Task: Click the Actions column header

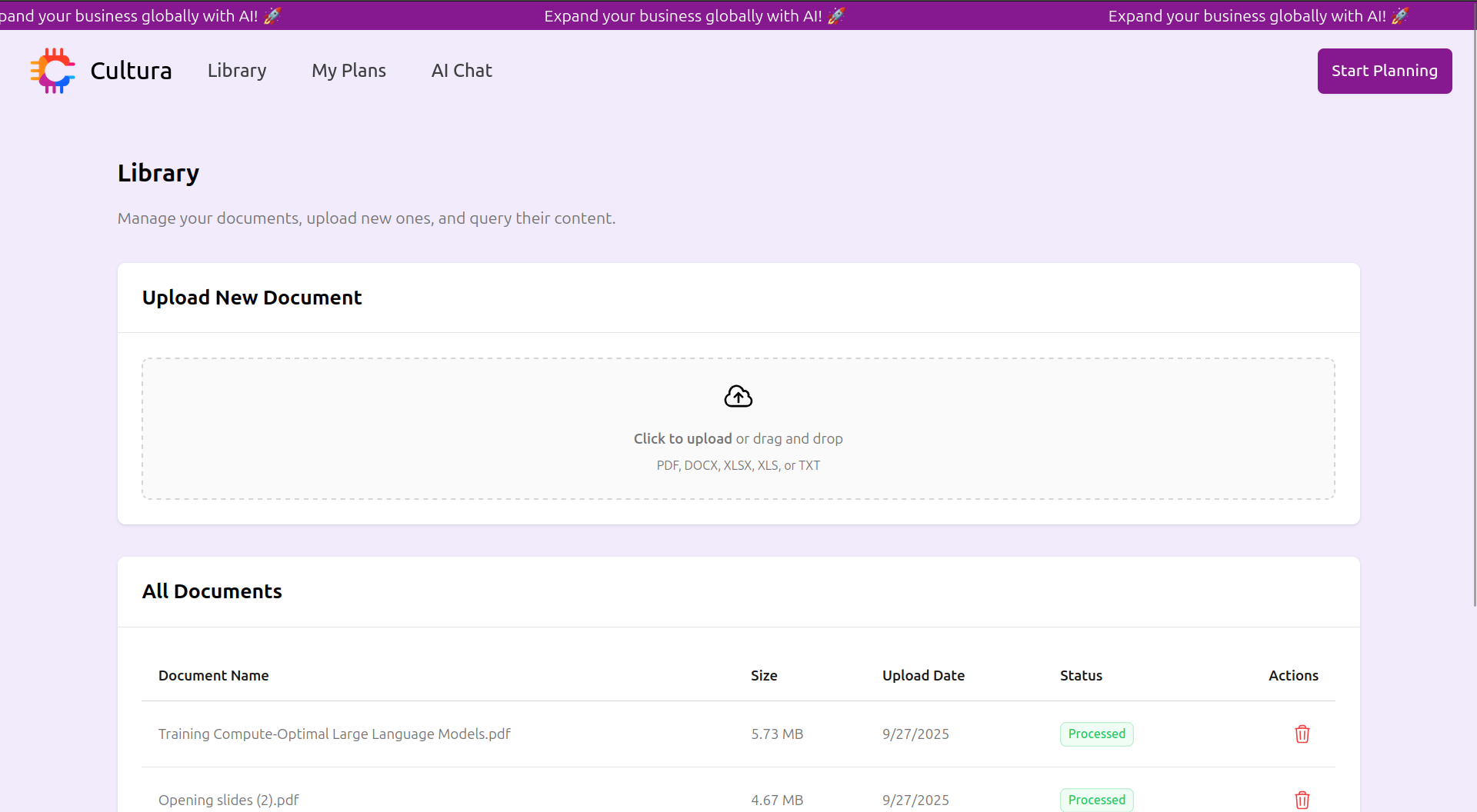Action: (x=1293, y=675)
